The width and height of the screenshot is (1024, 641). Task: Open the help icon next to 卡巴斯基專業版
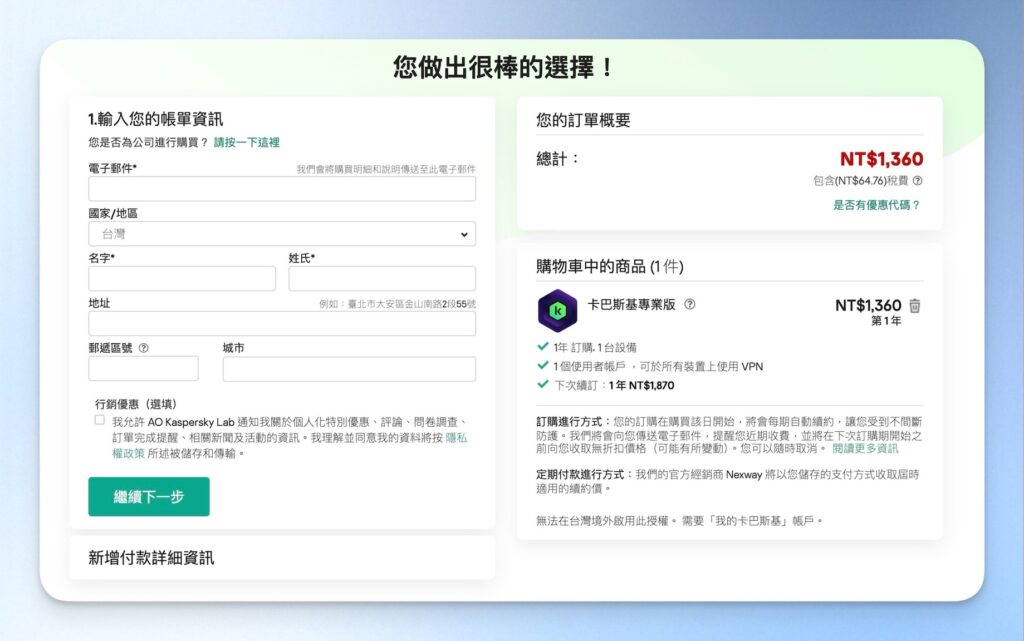(x=690, y=304)
